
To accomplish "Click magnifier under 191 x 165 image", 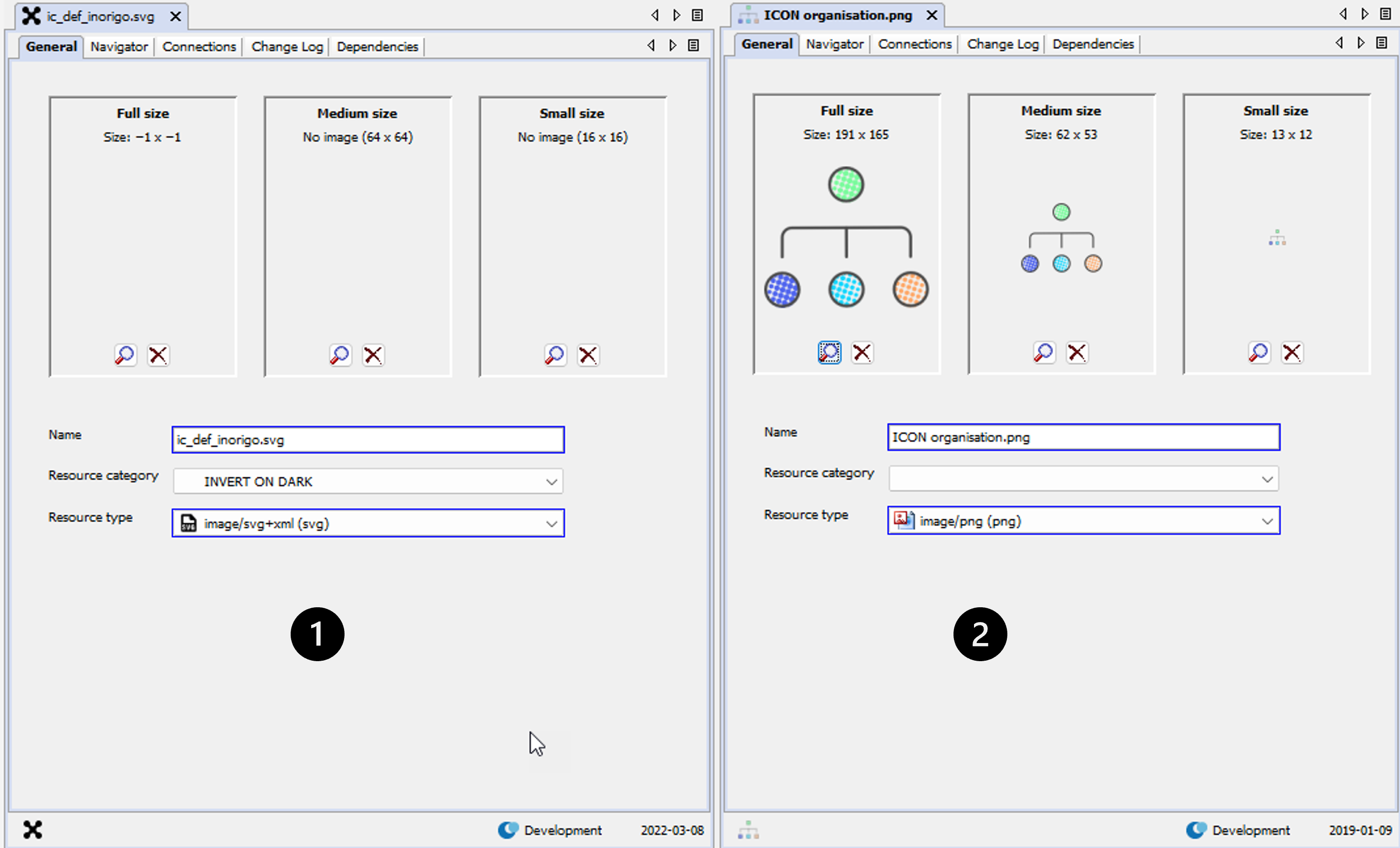I will pyautogui.click(x=829, y=352).
